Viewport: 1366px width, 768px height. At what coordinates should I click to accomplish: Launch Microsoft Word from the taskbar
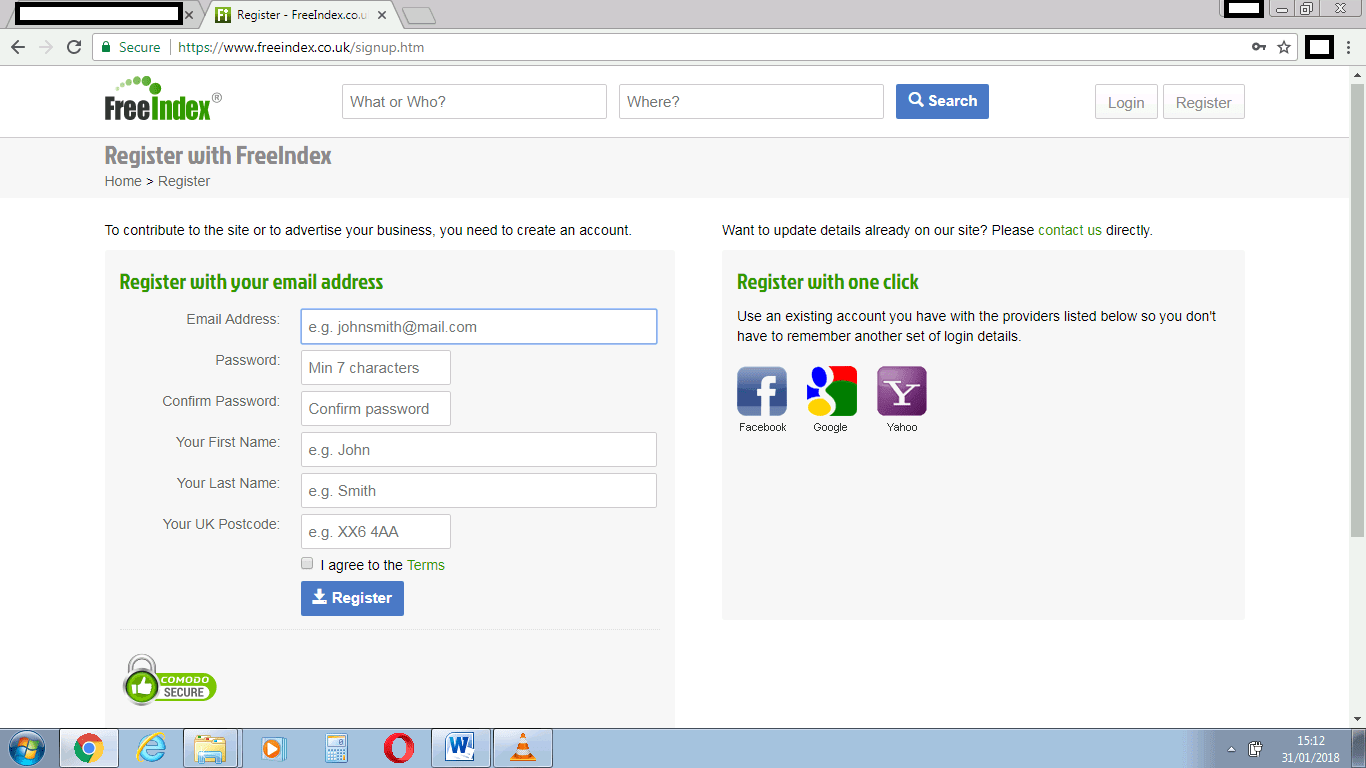(461, 747)
